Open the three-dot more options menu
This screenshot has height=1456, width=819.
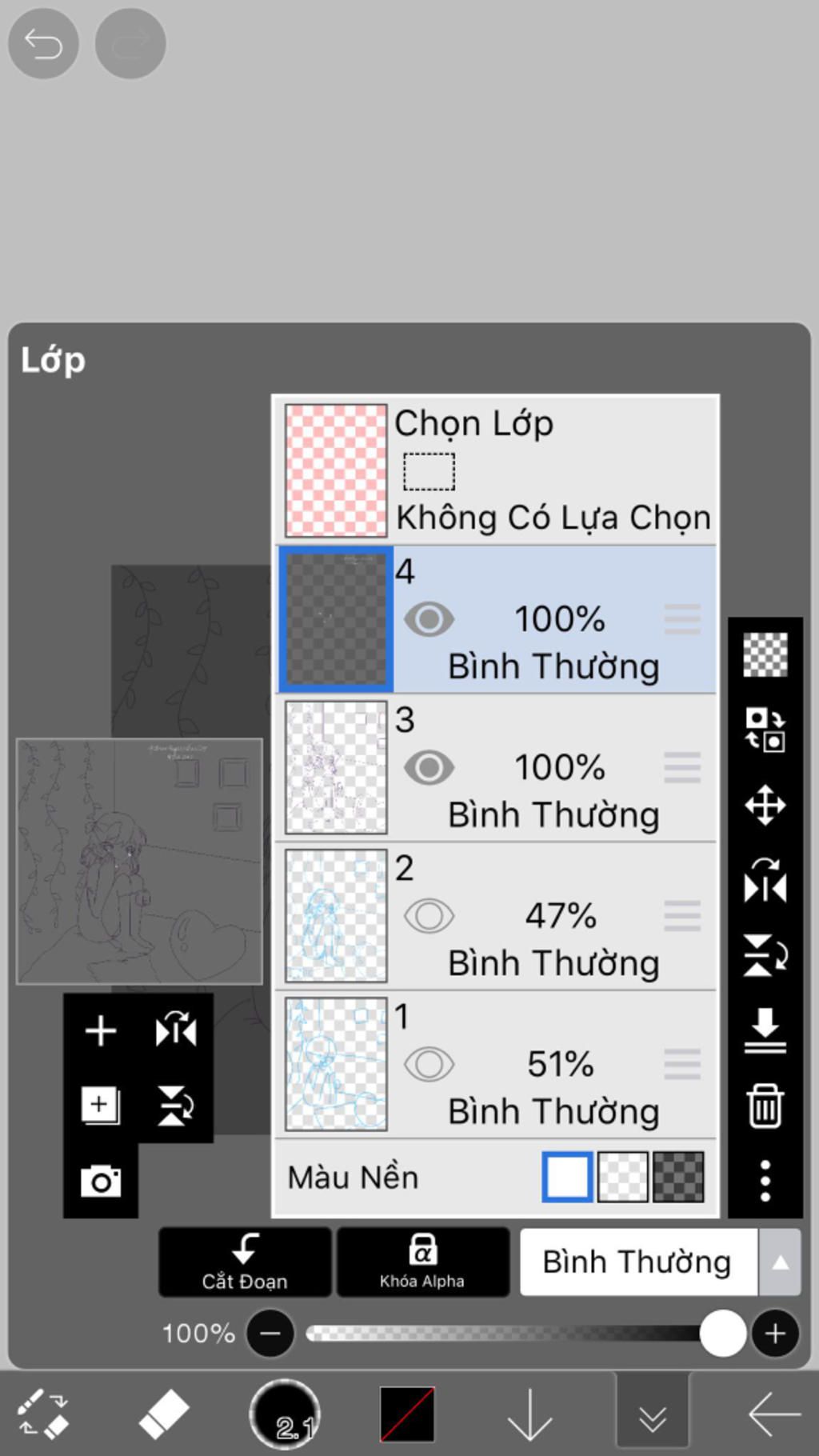765,1181
